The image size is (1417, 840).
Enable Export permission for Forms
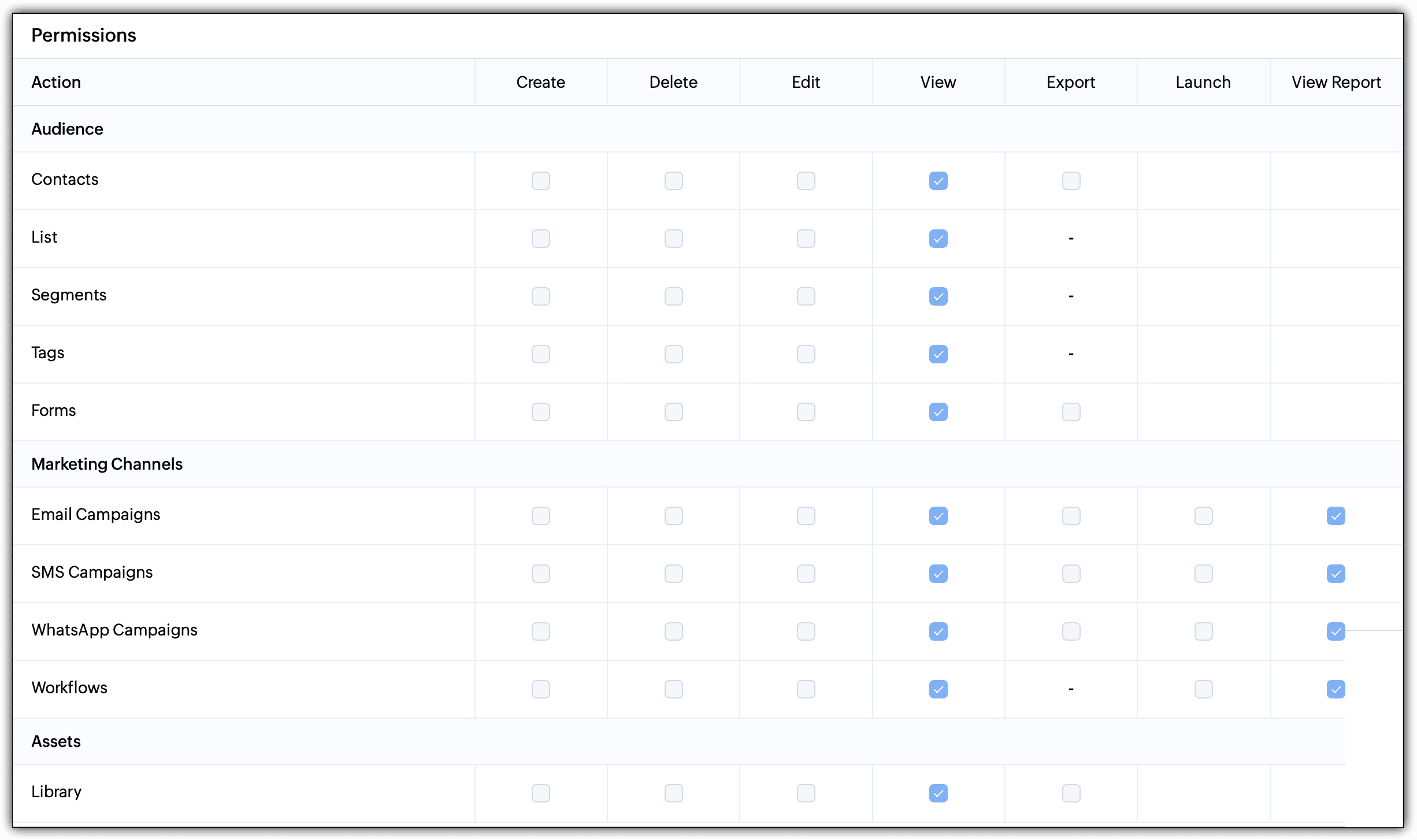click(1071, 412)
